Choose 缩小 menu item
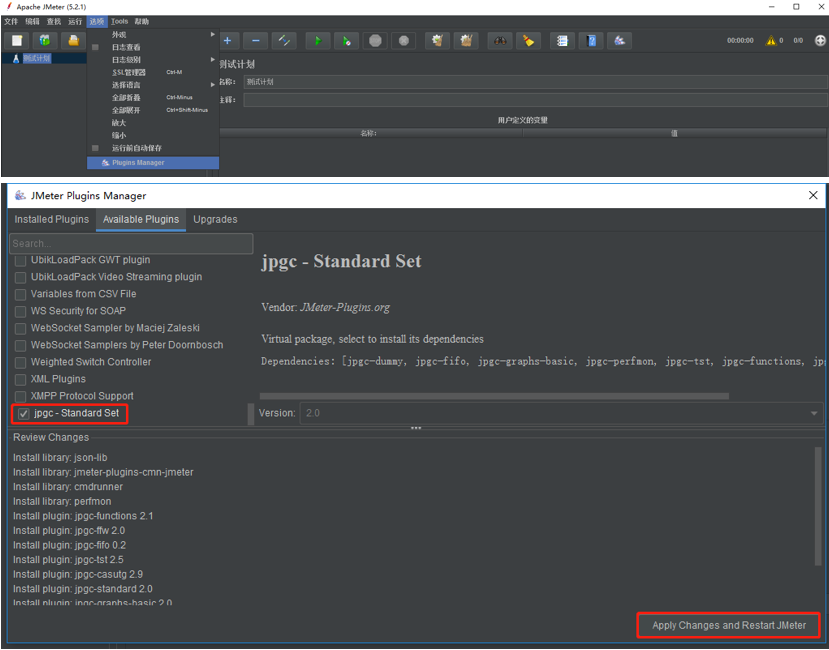 (153, 135)
